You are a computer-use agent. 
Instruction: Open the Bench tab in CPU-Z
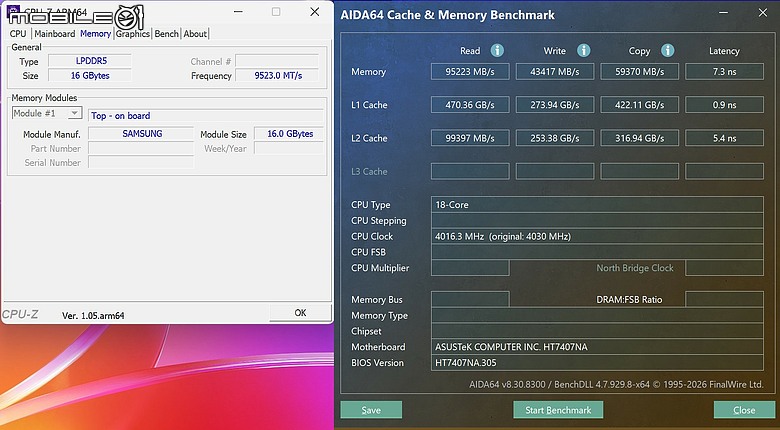pos(166,33)
